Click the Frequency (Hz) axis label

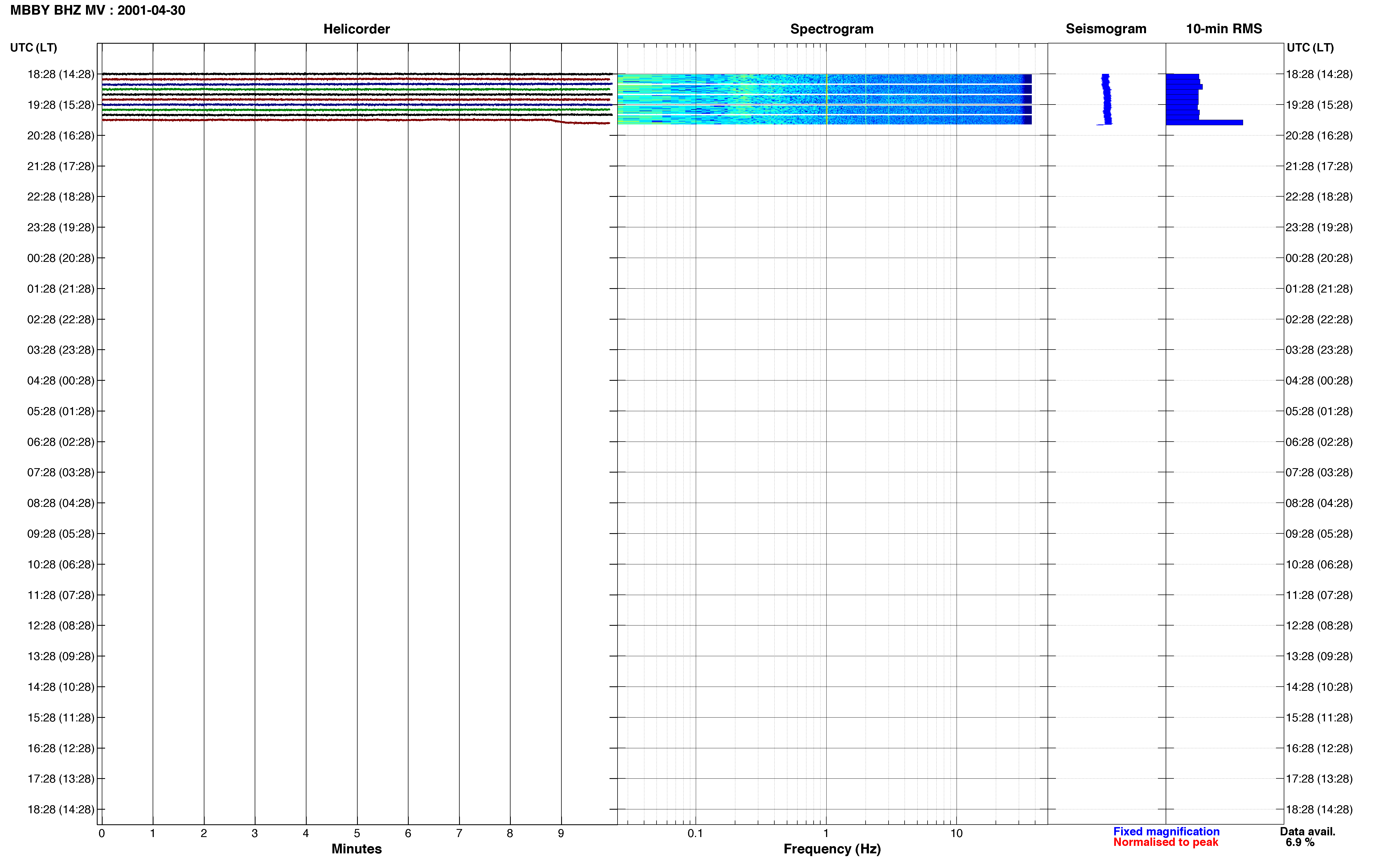coord(832,848)
